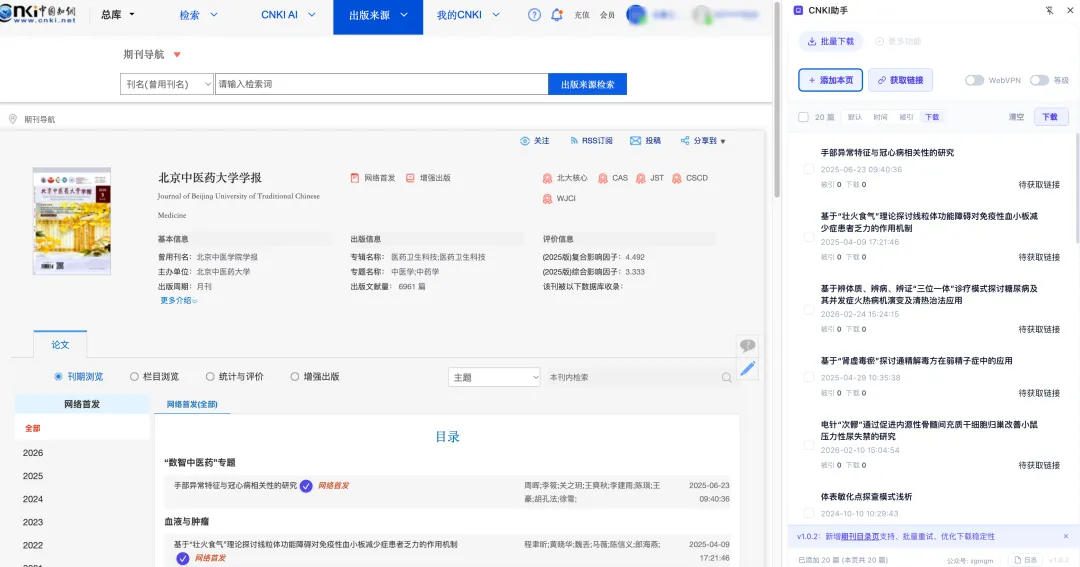The image size is (1080, 567).
Task: Click the location pin breadcrumb icon
Action: [12, 118]
